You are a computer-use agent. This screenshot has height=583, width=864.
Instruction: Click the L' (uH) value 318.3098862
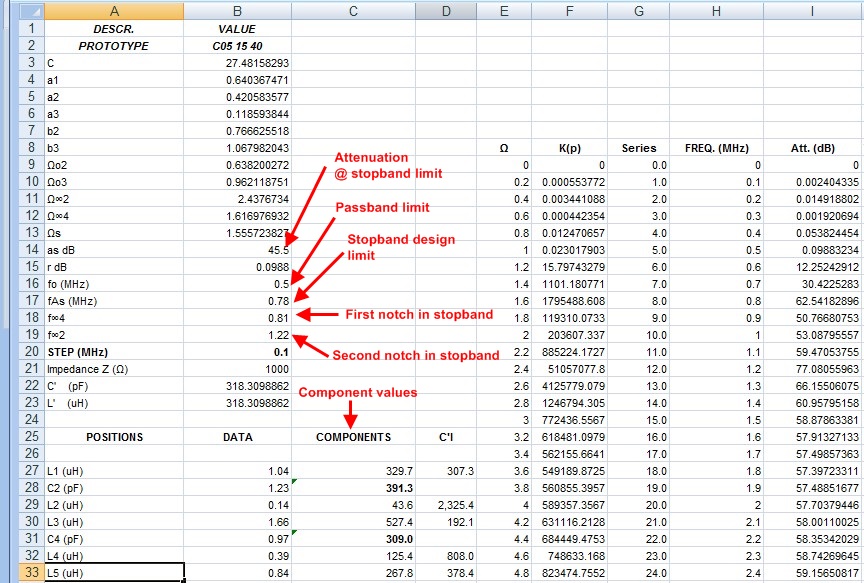coord(237,403)
